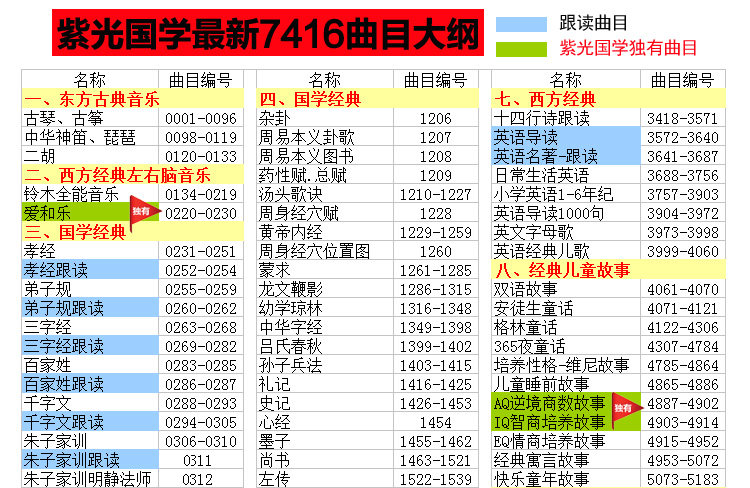Click legend label 紫光国学独有曲目
This screenshot has height=488, width=750.
(x=628, y=48)
